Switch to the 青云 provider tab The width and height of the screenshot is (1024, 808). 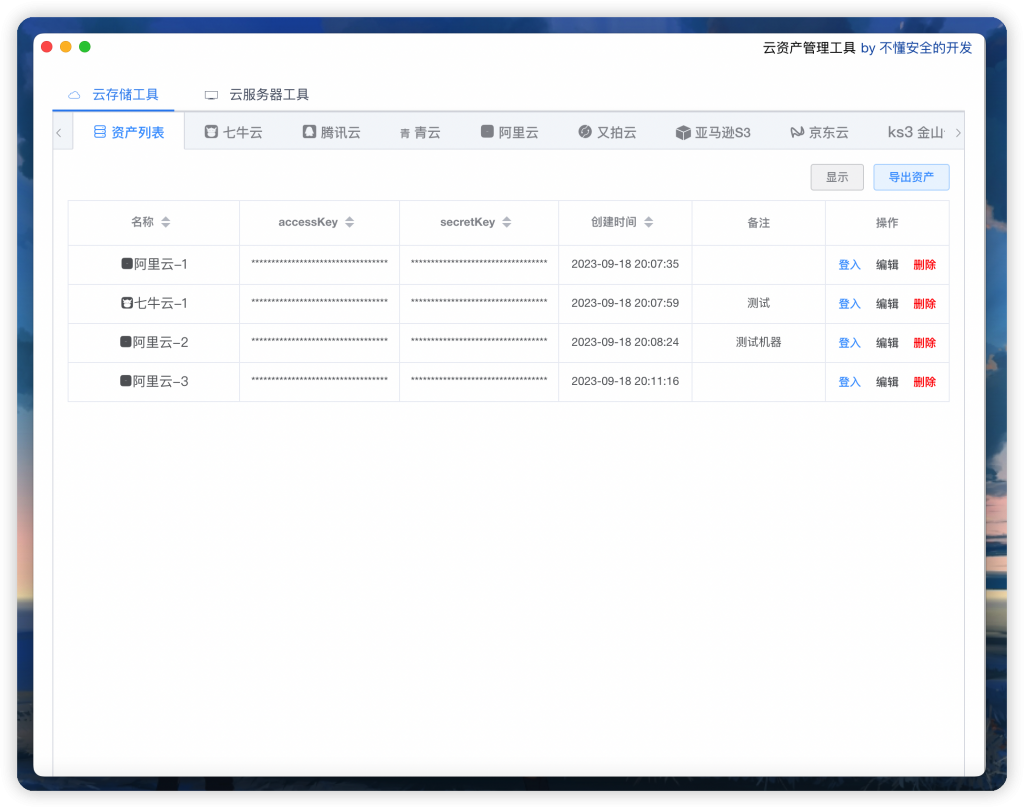[x=419, y=131]
